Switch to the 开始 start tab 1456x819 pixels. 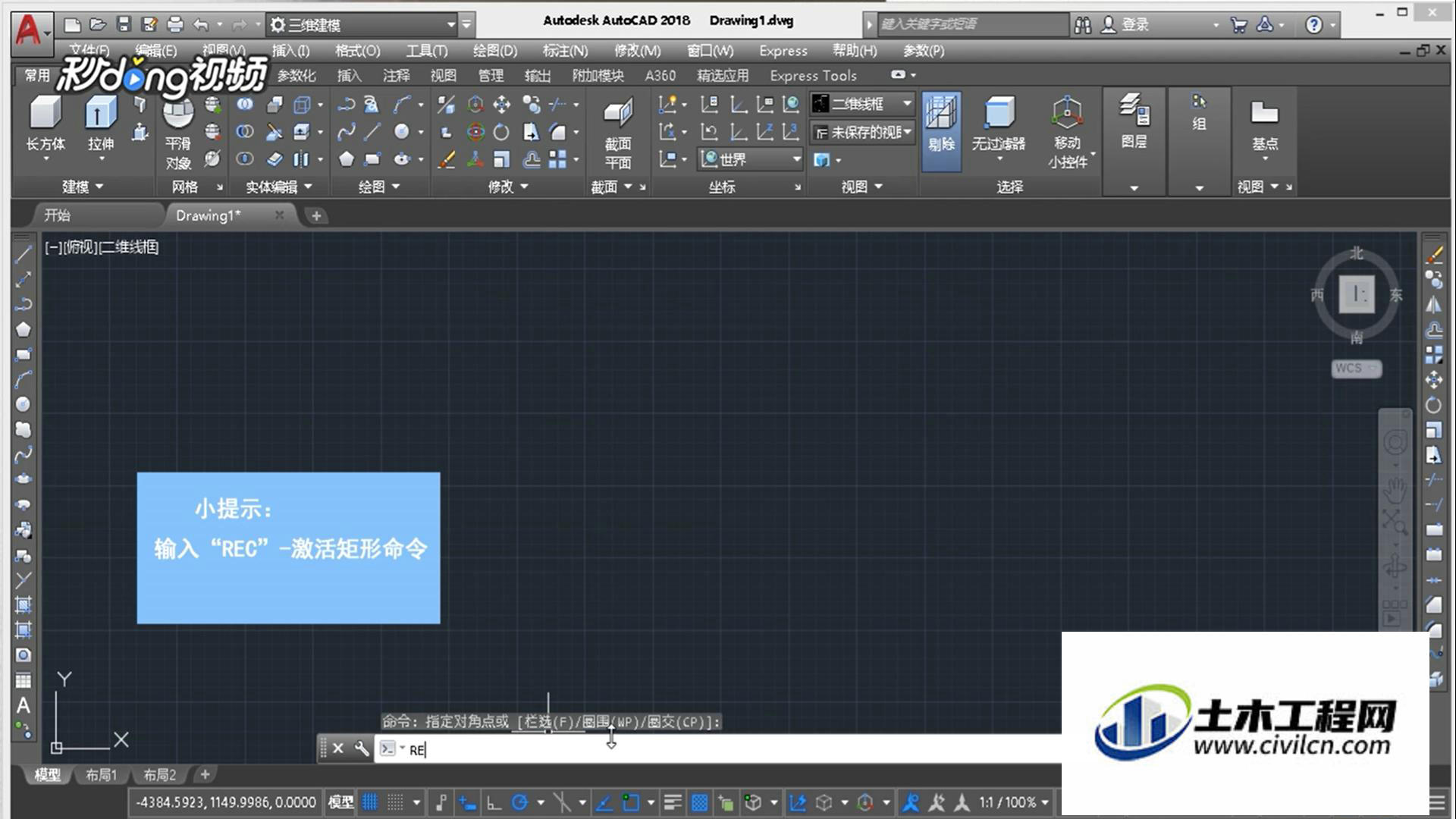point(57,215)
